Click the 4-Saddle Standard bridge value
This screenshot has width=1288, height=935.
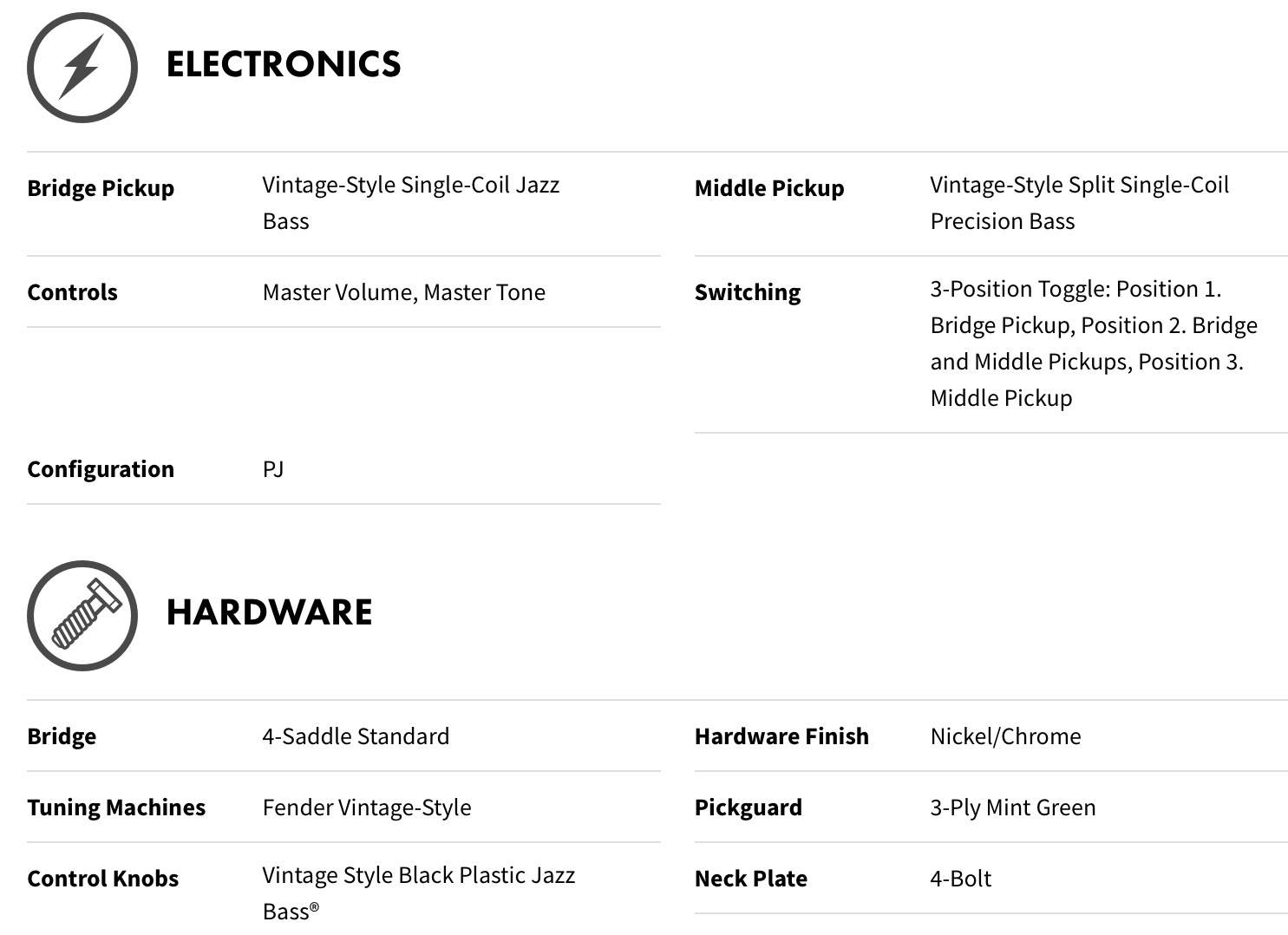[x=356, y=736]
